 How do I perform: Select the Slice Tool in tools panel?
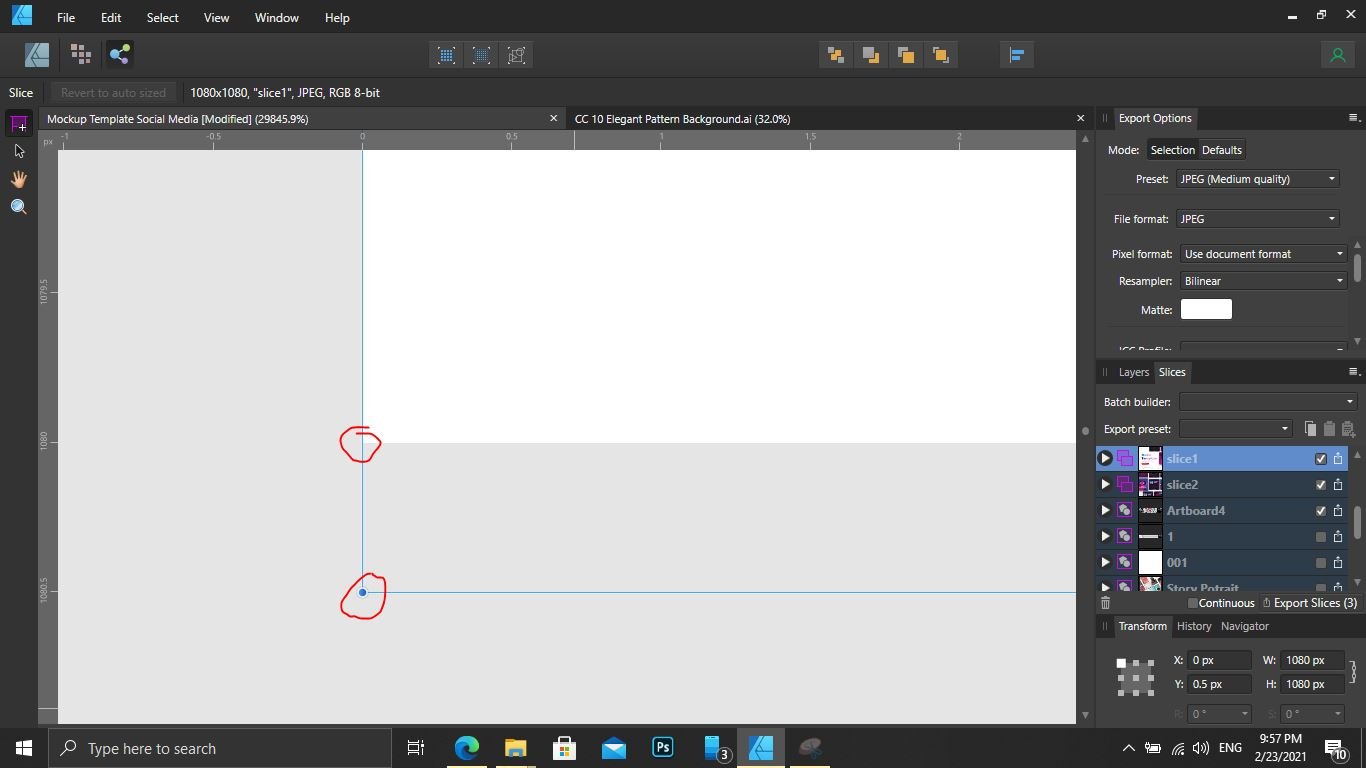pos(18,124)
